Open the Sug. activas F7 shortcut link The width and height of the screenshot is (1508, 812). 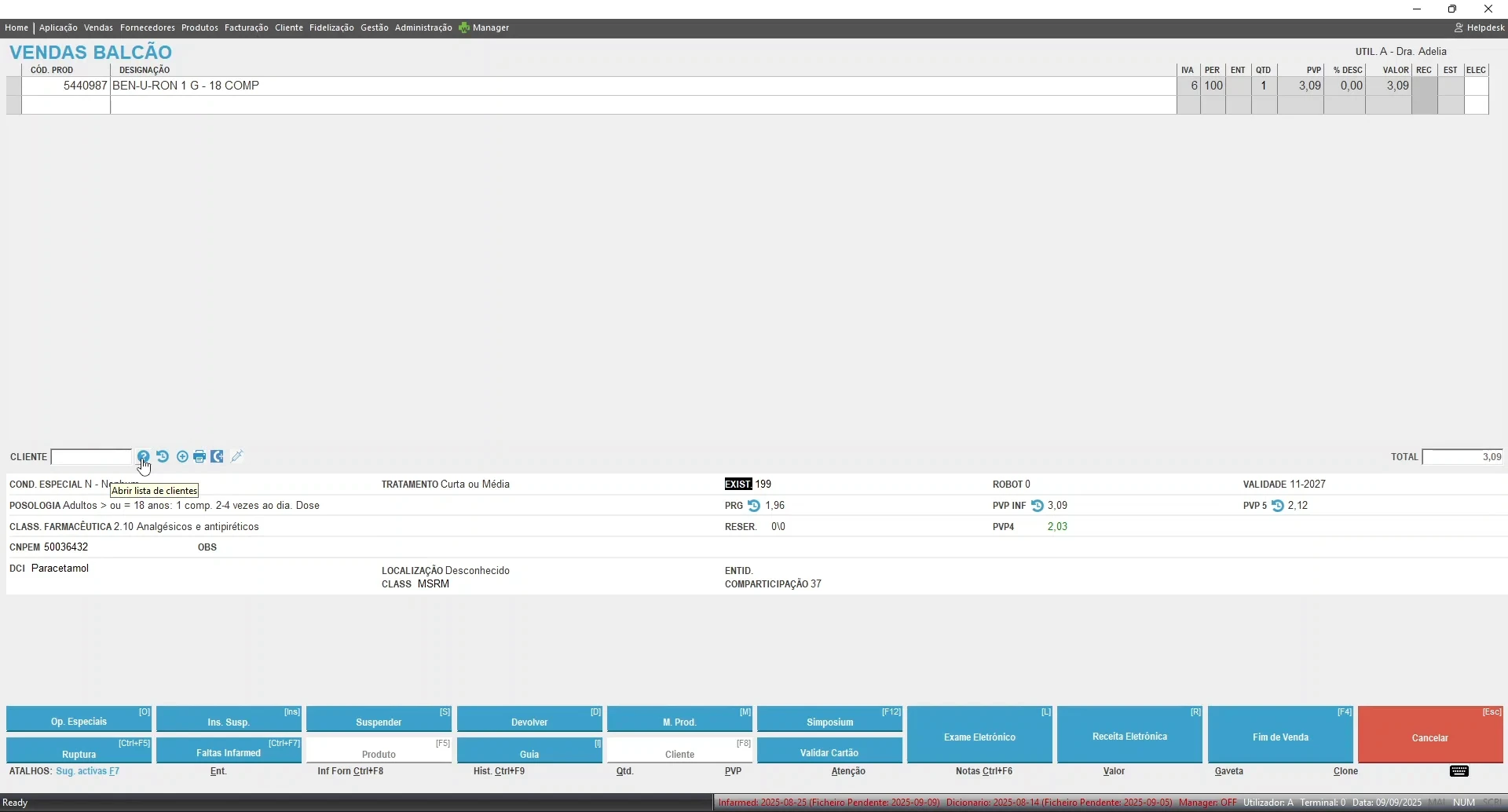tap(87, 771)
